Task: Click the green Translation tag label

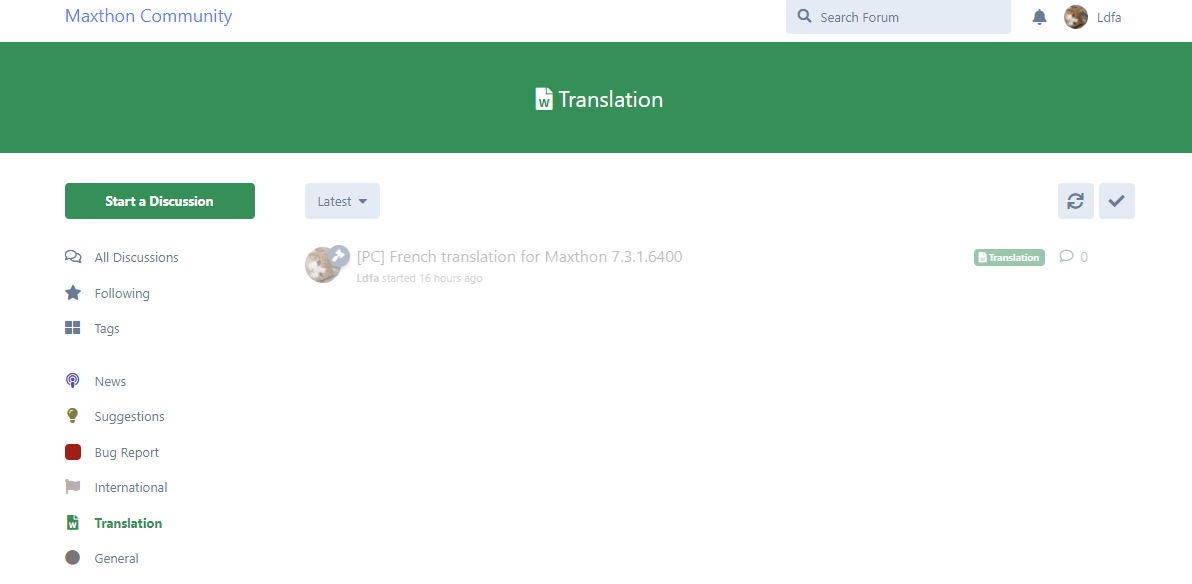Action: pyautogui.click(x=1009, y=257)
